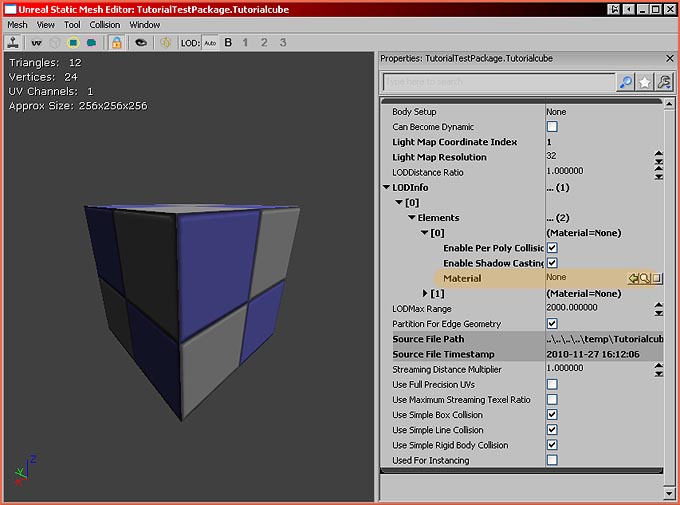680x505 pixels.
Task: Click the Body Setup None value
Action: pos(556,111)
